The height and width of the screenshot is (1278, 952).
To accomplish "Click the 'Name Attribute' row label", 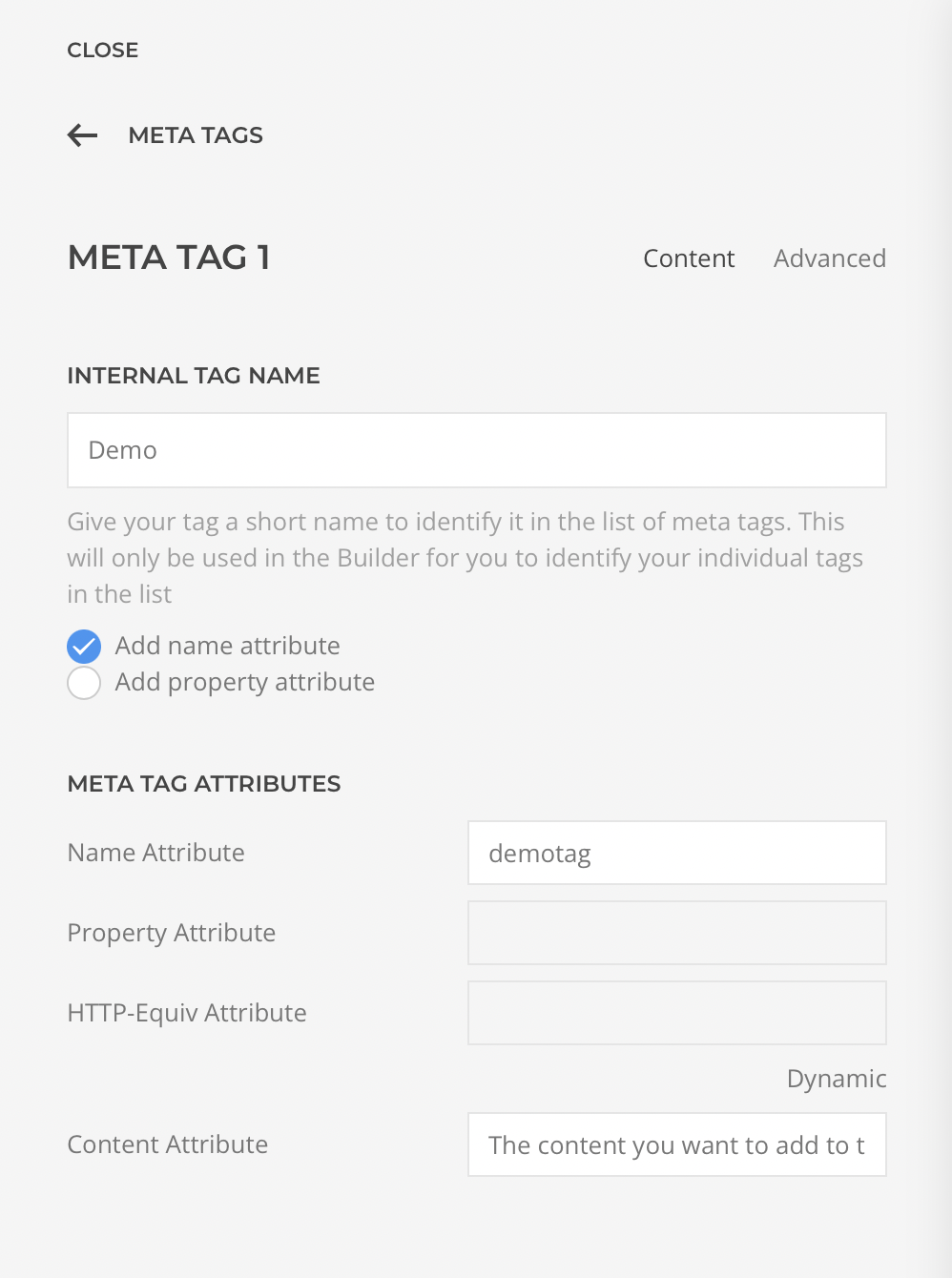I will pyautogui.click(x=155, y=853).
